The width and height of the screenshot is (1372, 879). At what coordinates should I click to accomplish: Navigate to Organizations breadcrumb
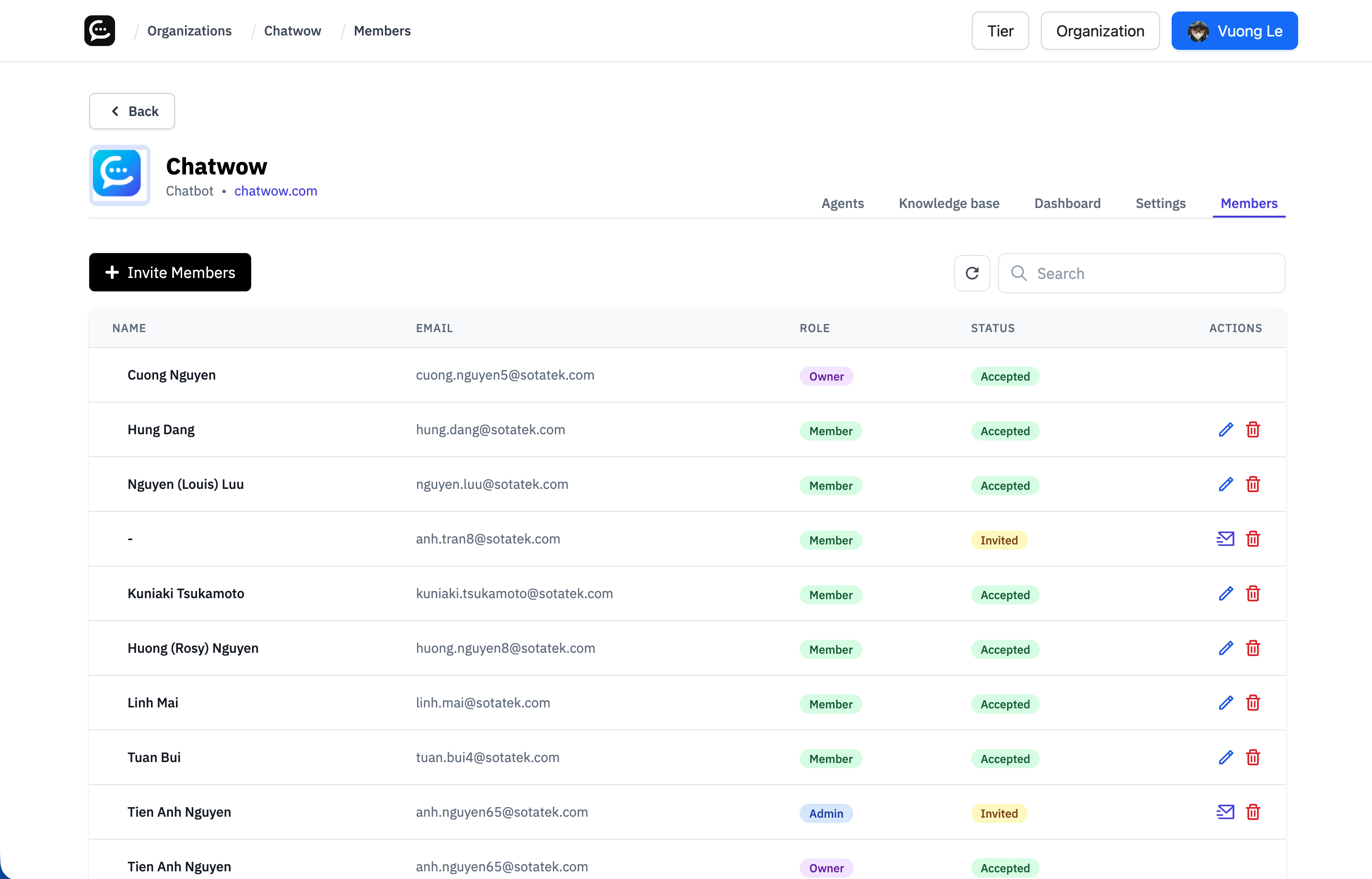point(189,30)
